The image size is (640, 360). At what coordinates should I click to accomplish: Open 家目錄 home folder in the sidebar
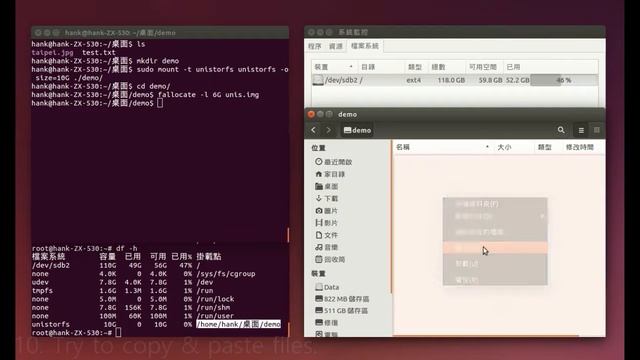coord(330,174)
